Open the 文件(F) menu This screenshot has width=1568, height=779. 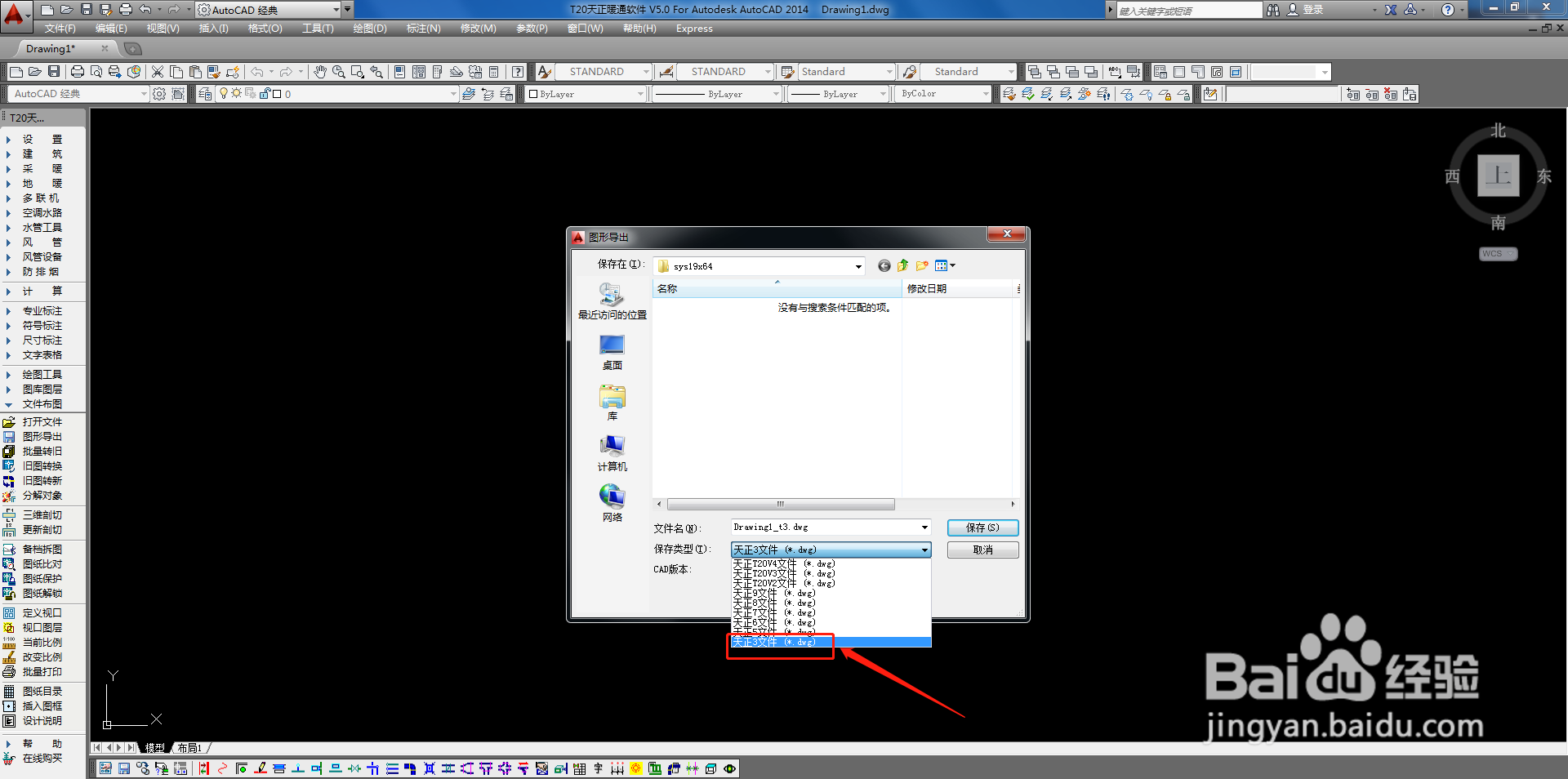pos(60,29)
